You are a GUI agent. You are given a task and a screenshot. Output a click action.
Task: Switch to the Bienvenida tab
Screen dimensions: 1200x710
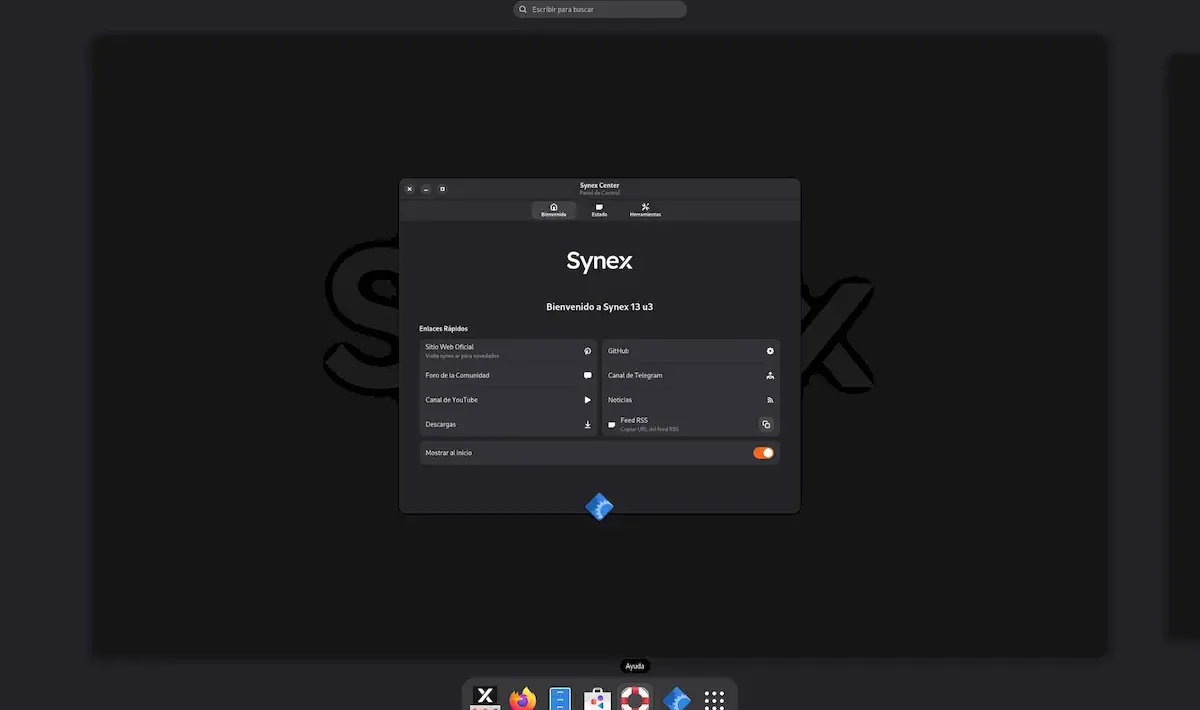coord(554,210)
